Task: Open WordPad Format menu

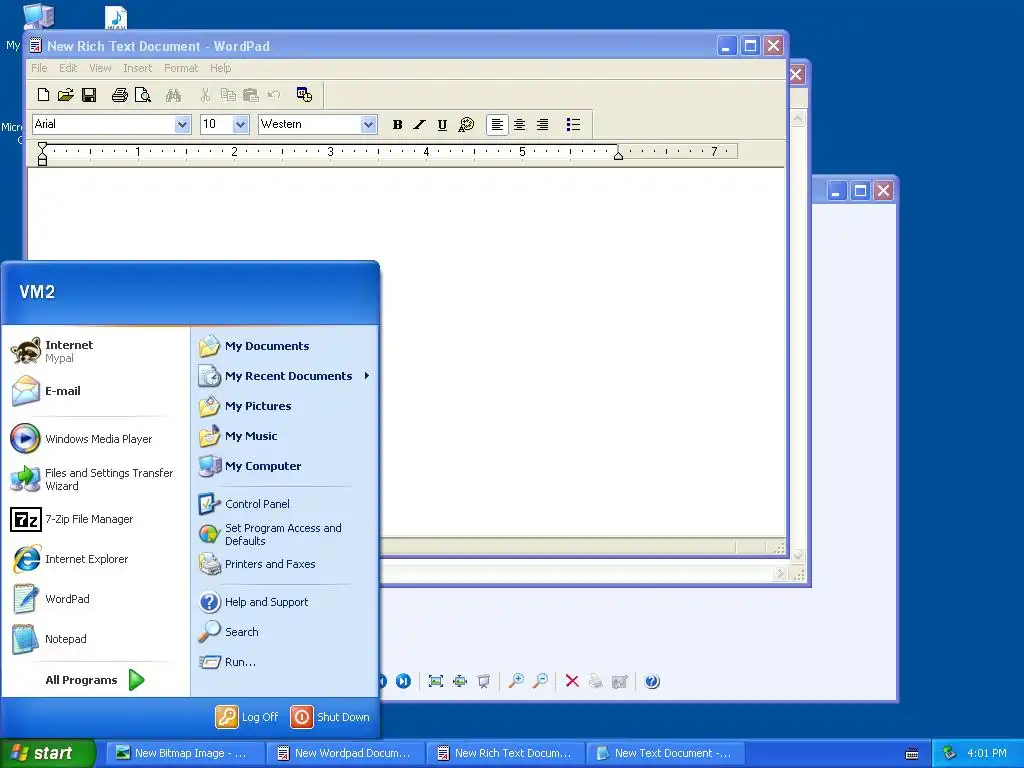Action: click(x=181, y=68)
